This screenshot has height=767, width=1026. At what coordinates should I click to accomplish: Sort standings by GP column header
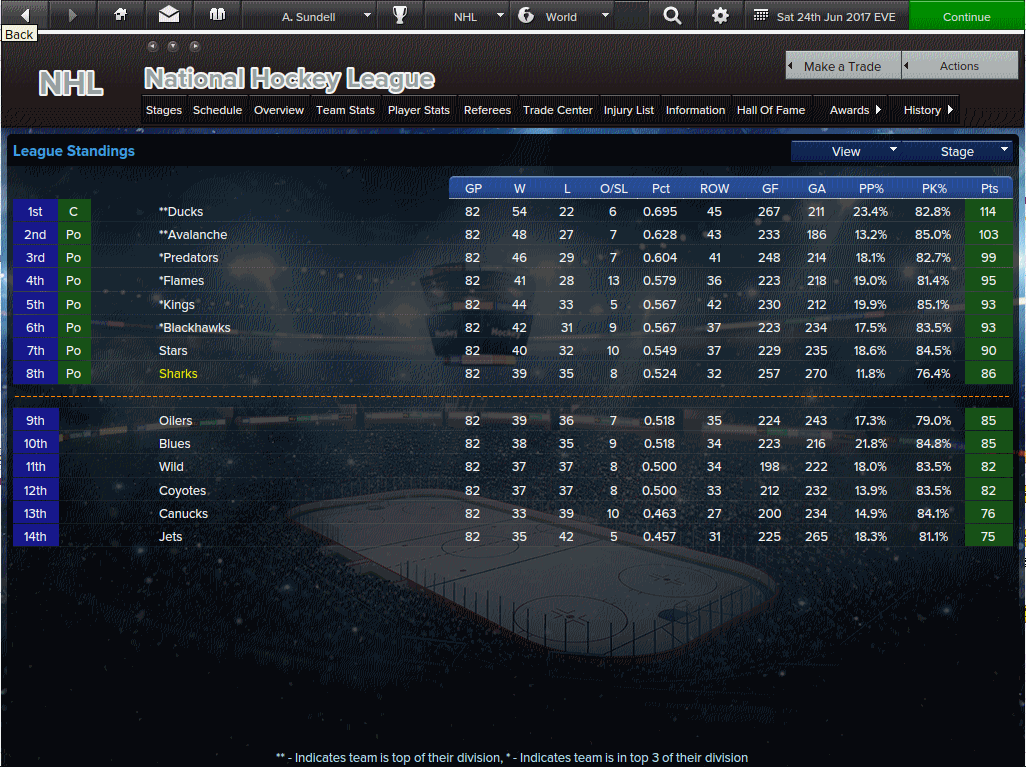coord(473,188)
